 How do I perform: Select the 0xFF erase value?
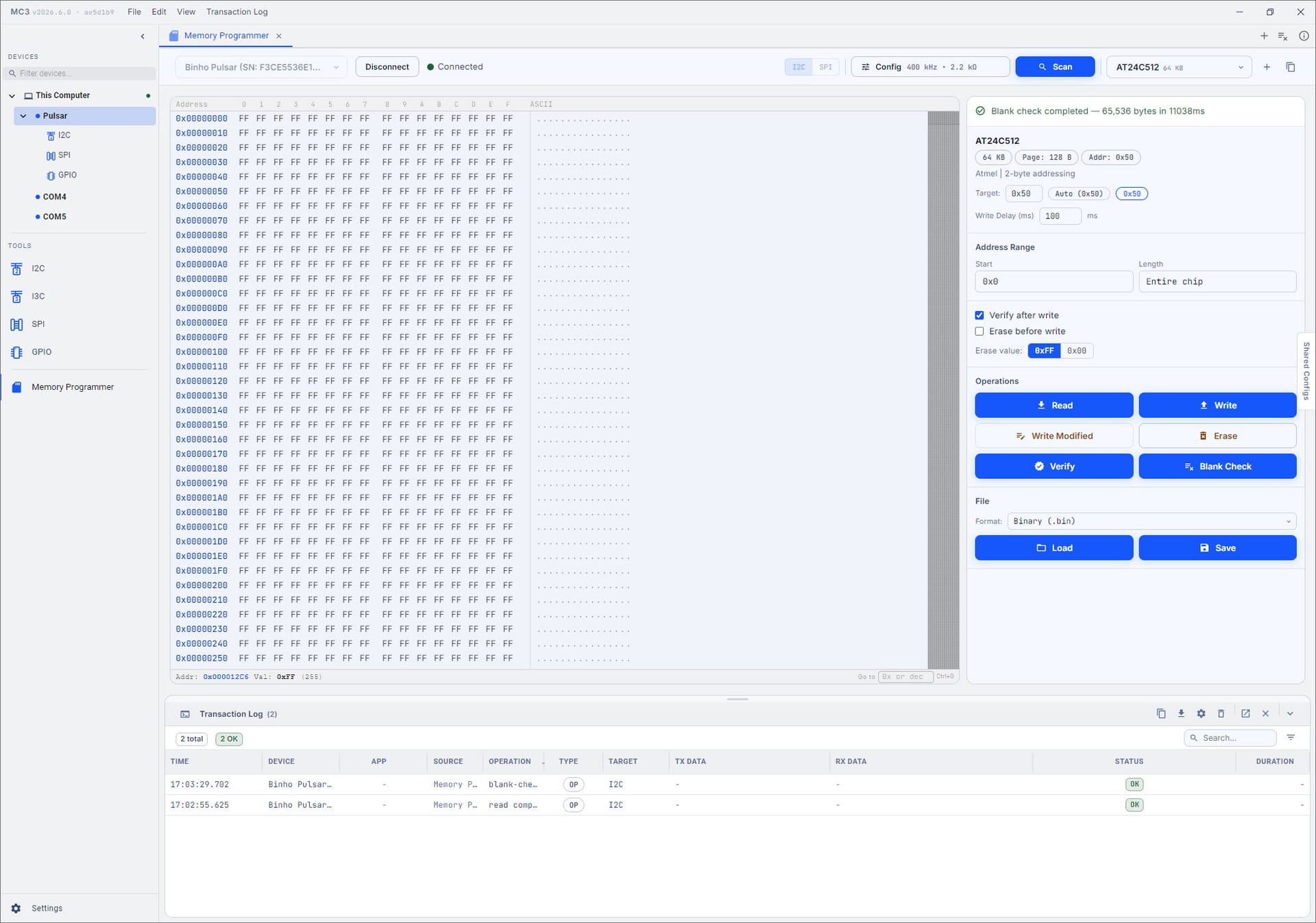coord(1044,351)
